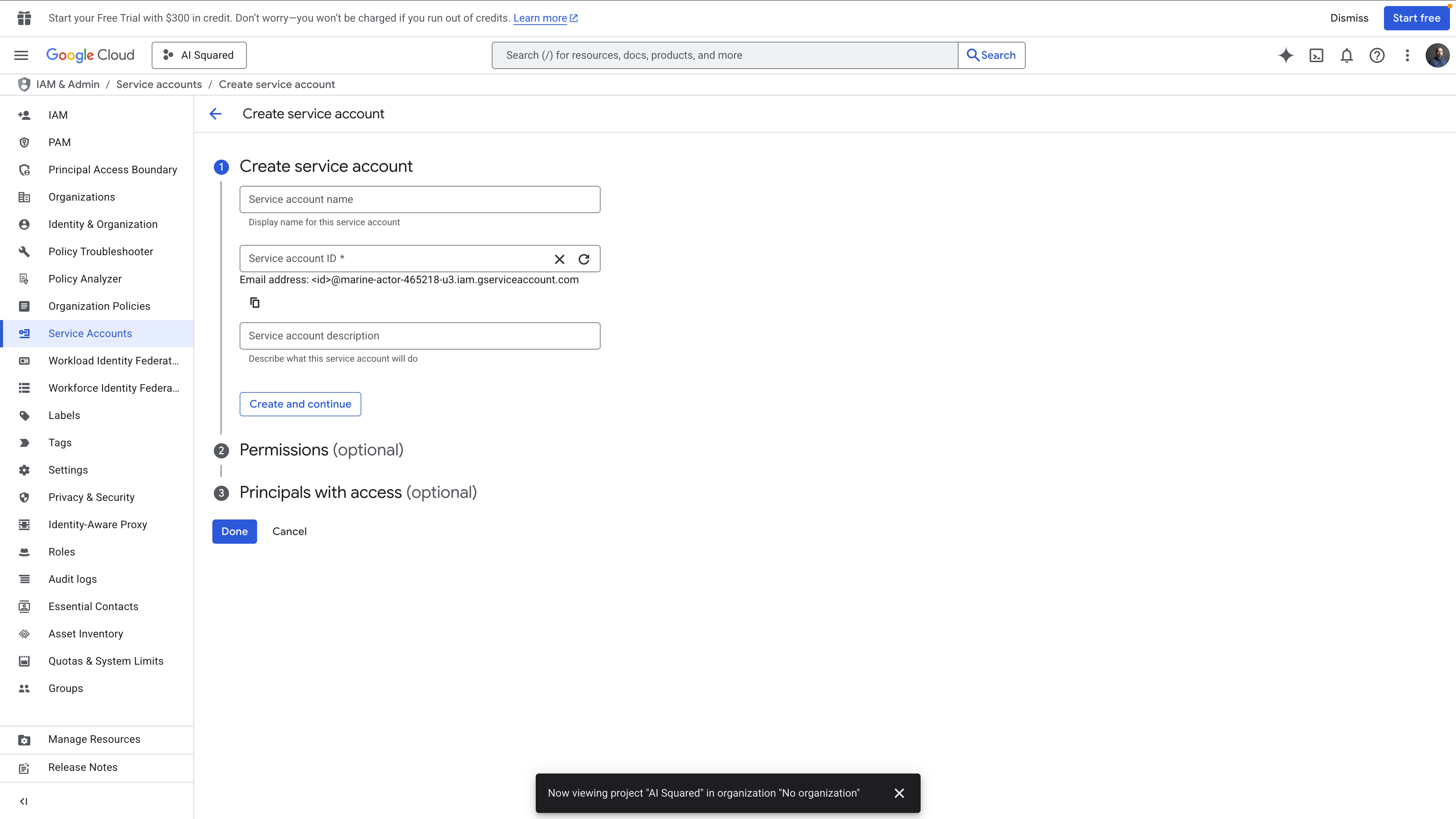This screenshot has height=819, width=1456.
Task: Click the Labels tag icon
Action: coord(24,416)
